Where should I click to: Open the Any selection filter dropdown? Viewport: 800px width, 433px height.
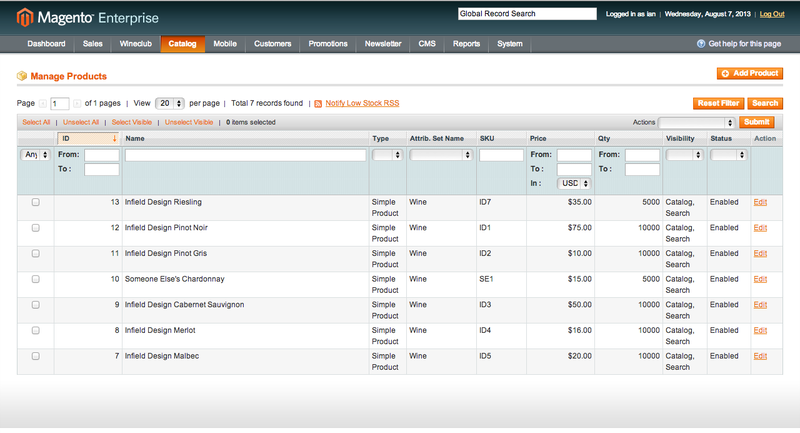(35, 155)
